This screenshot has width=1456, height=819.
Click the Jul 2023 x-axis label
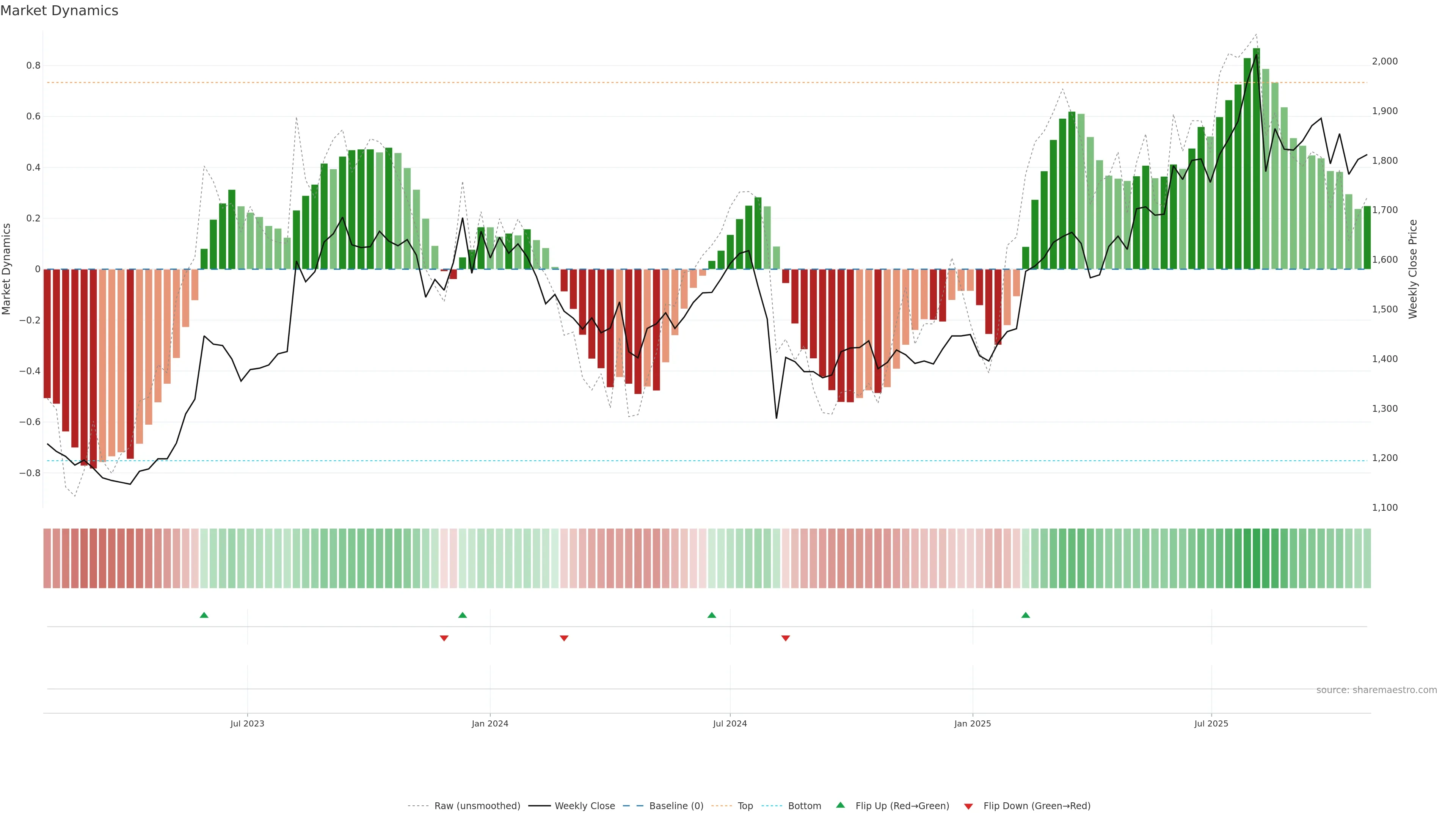(x=247, y=723)
